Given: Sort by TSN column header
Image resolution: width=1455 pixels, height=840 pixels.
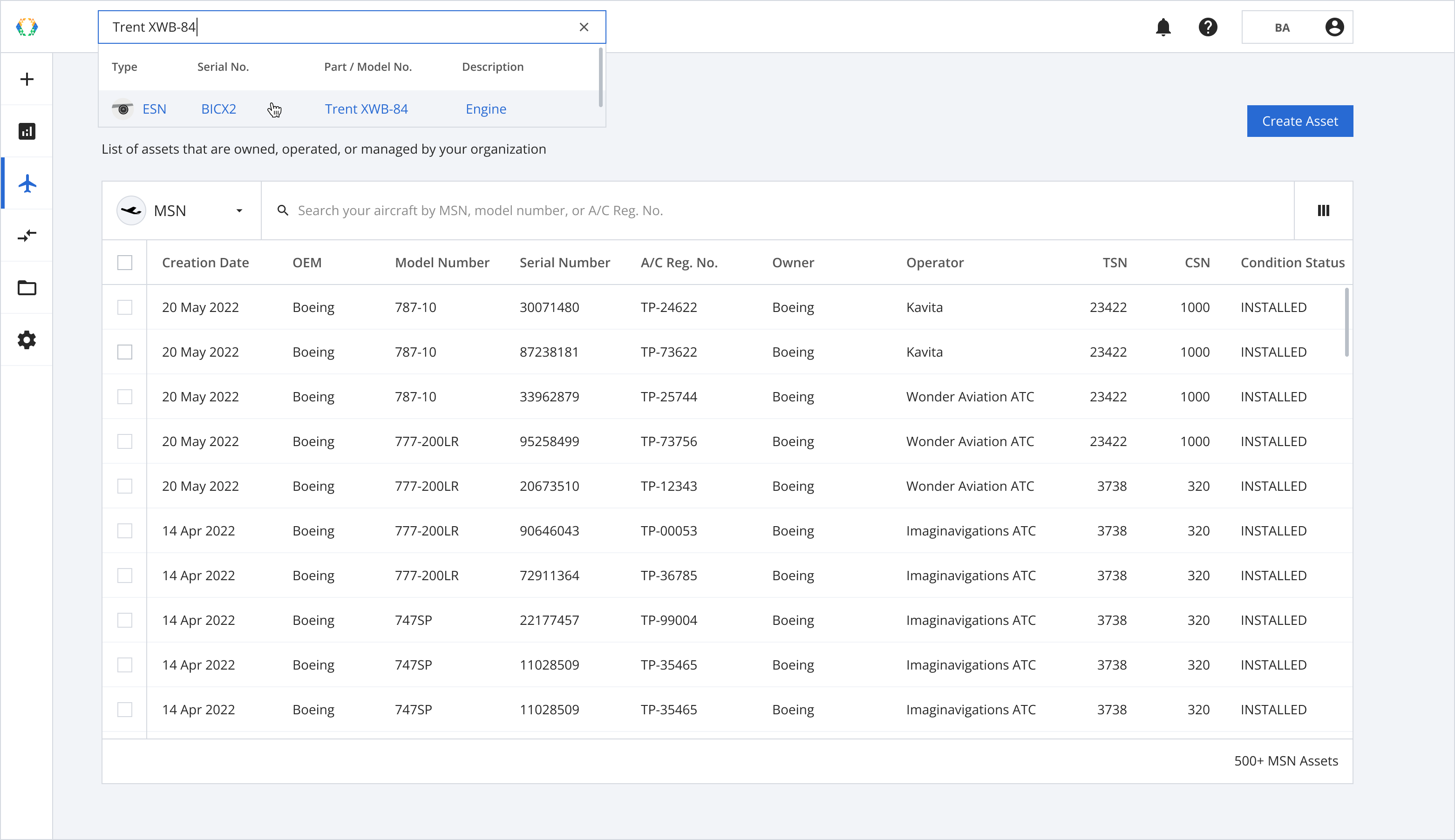Looking at the screenshot, I should click(x=1115, y=263).
